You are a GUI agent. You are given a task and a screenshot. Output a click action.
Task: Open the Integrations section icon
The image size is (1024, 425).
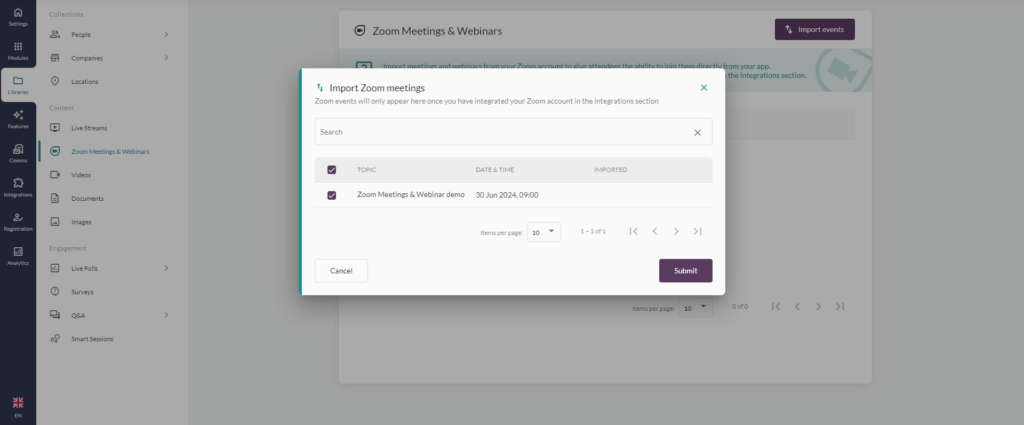(x=18, y=187)
